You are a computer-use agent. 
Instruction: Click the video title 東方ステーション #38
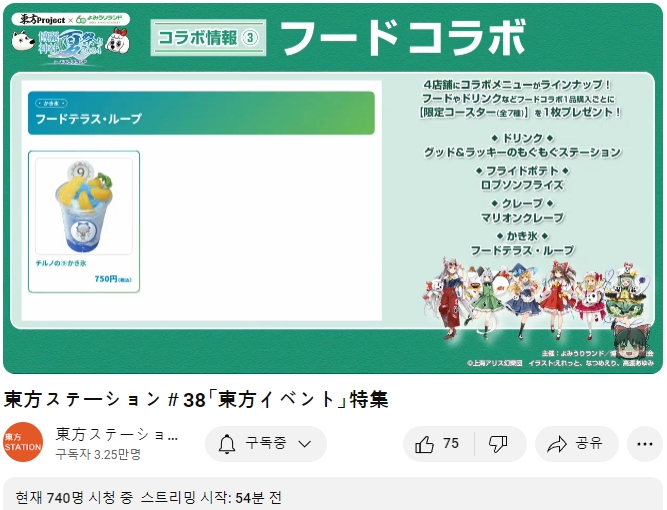(x=196, y=400)
